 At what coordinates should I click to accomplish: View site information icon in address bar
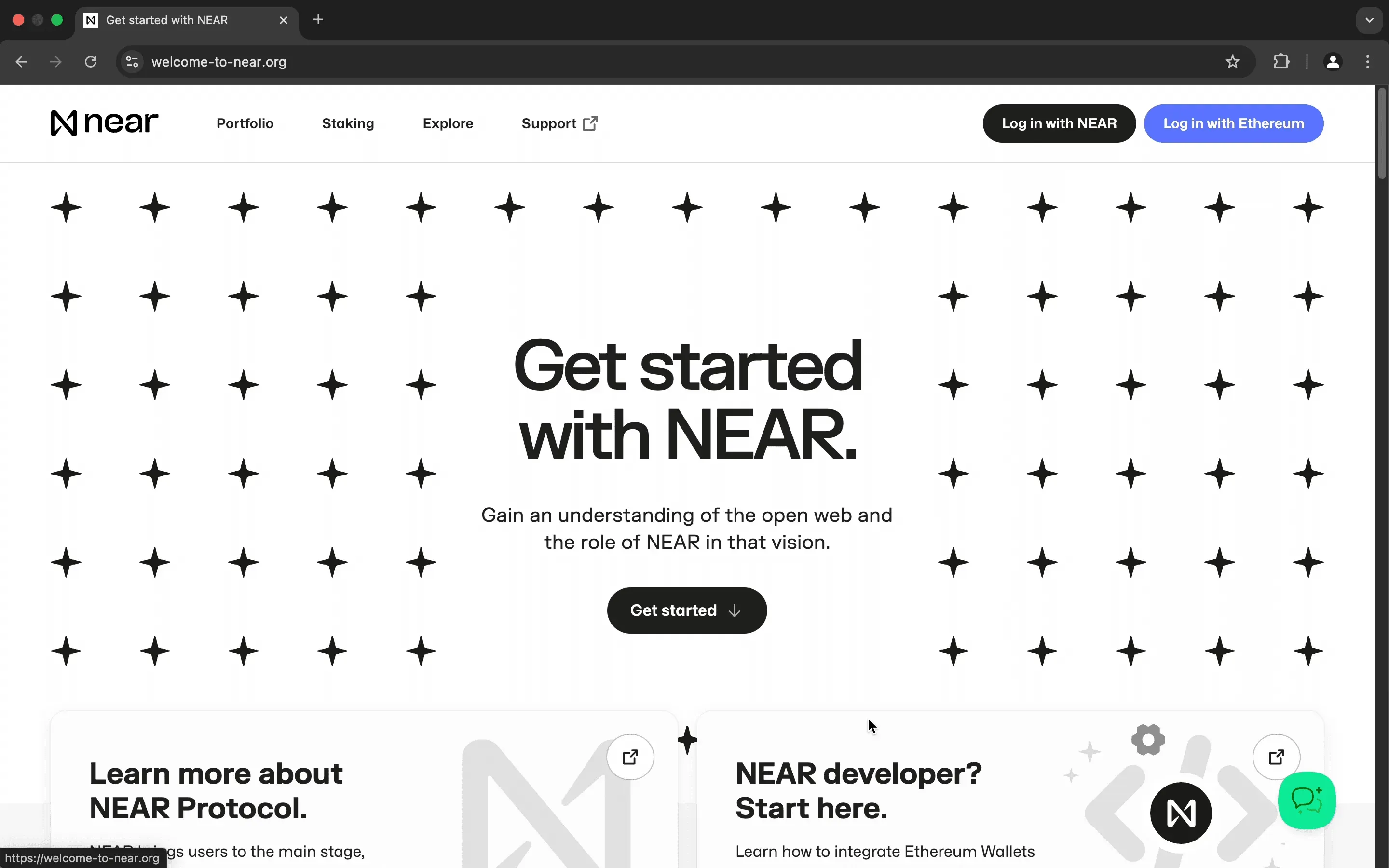[133, 62]
